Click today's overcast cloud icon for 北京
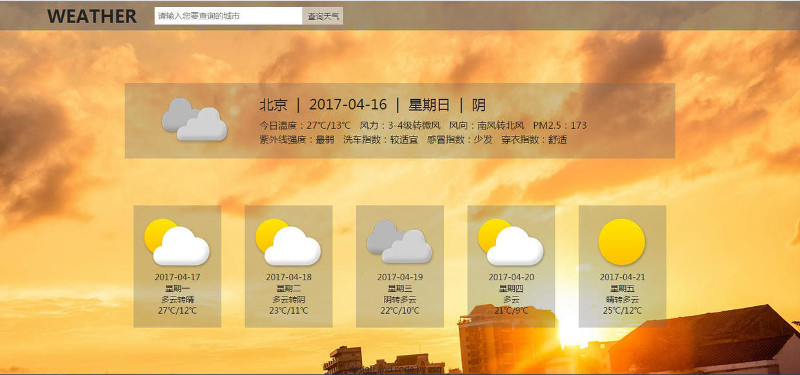 pos(194,119)
